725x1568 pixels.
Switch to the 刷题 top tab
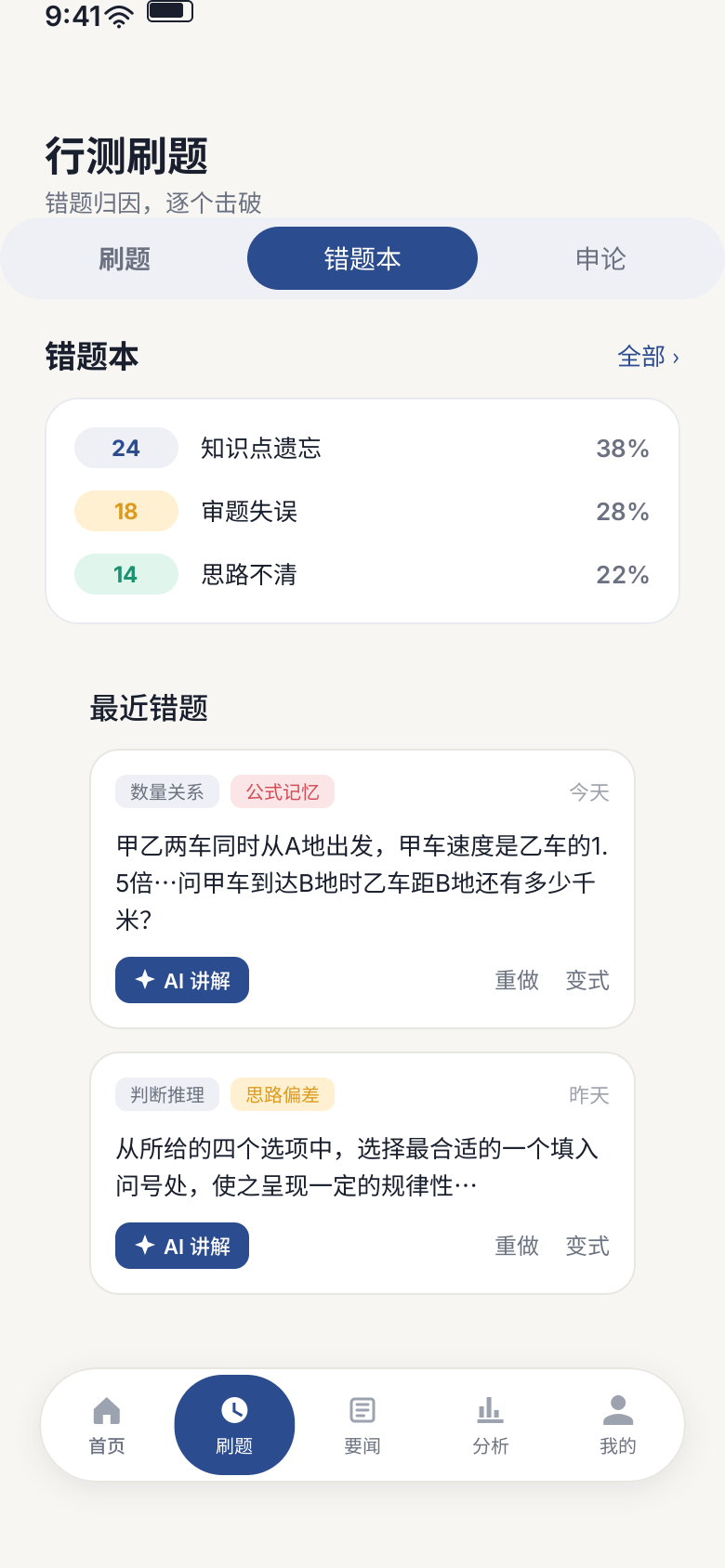point(125,258)
